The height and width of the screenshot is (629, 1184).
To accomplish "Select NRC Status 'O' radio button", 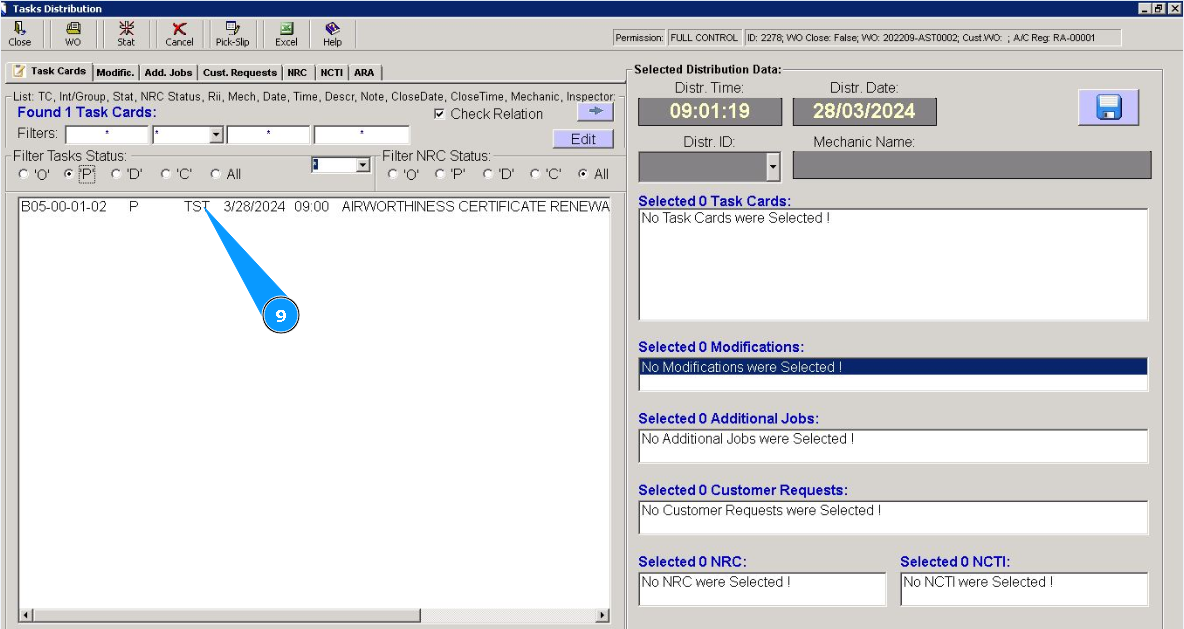I will point(393,174).
